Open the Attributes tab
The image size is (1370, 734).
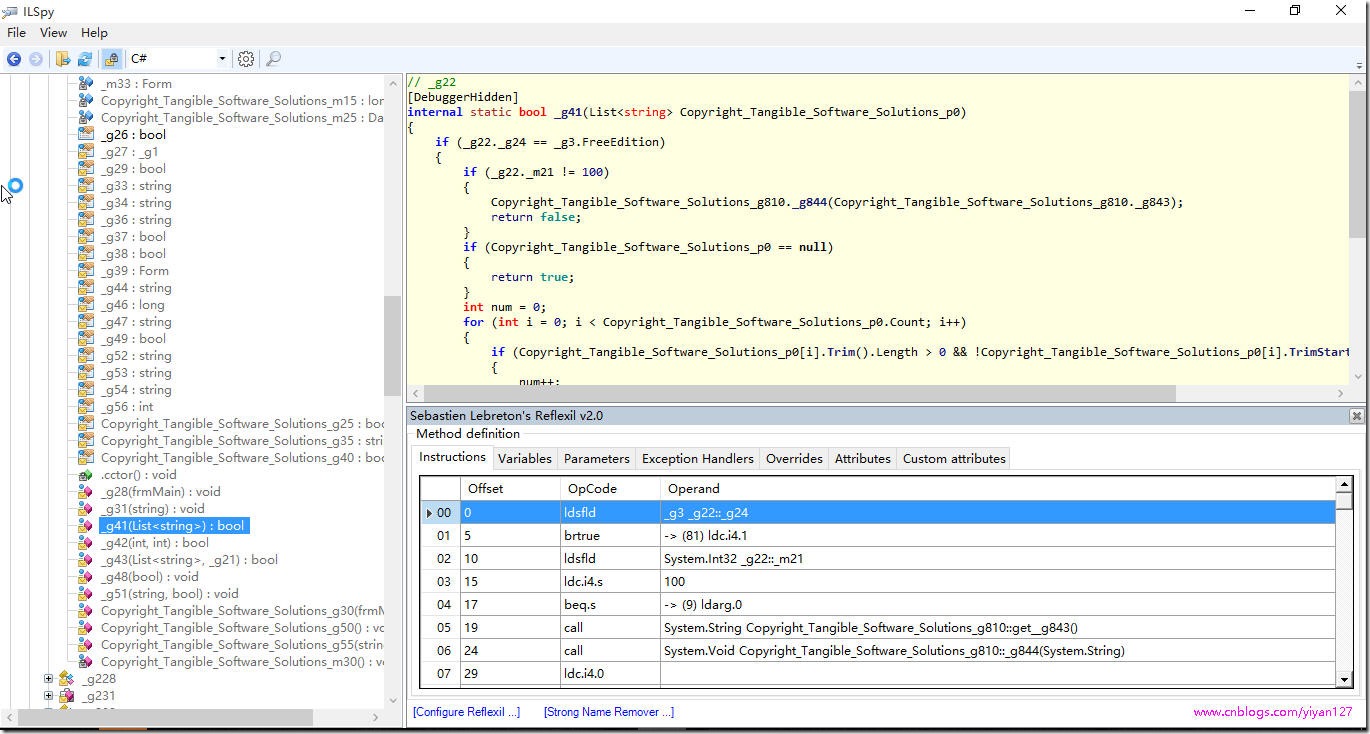click(863, 459)
